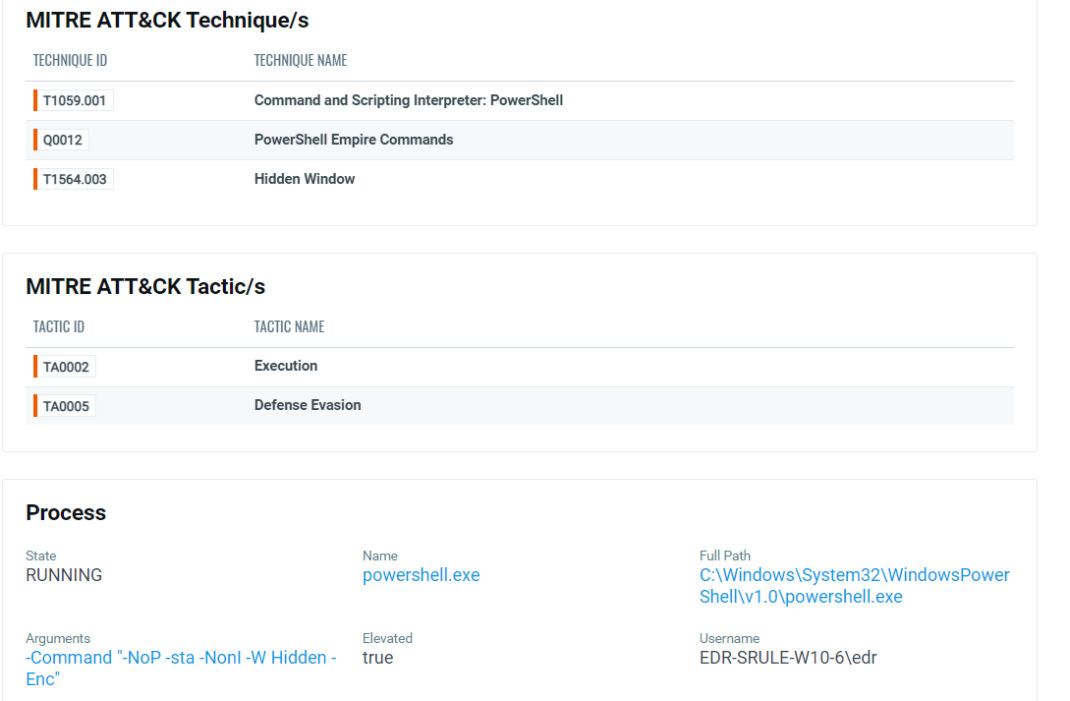This screenshot has height=701, width=1070.
Task: Sort by the TECHNIQUE NAME column header
Action: (x=300, y=60)
